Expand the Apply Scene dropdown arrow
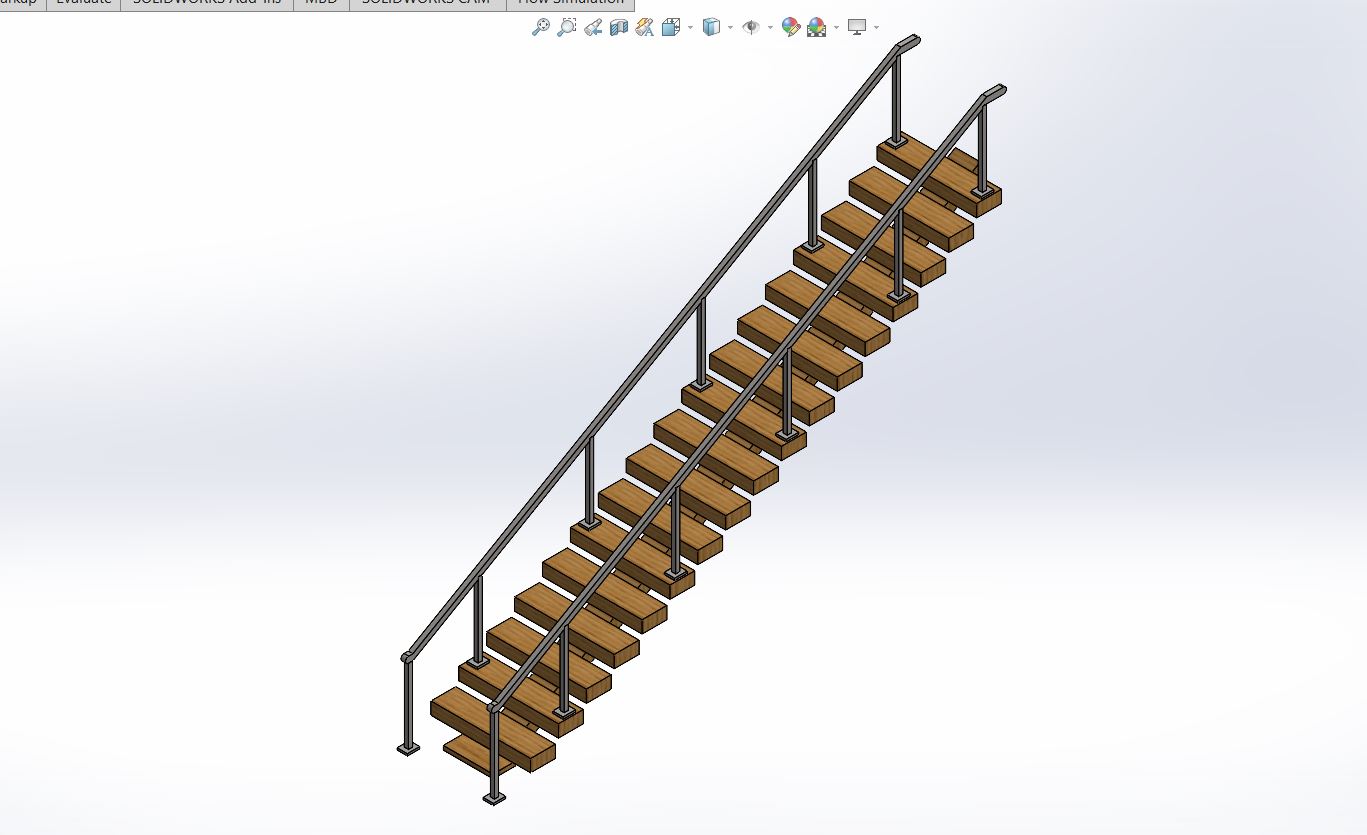The image size is (1367, 835). pyautogui.click(x=836, y=28)
